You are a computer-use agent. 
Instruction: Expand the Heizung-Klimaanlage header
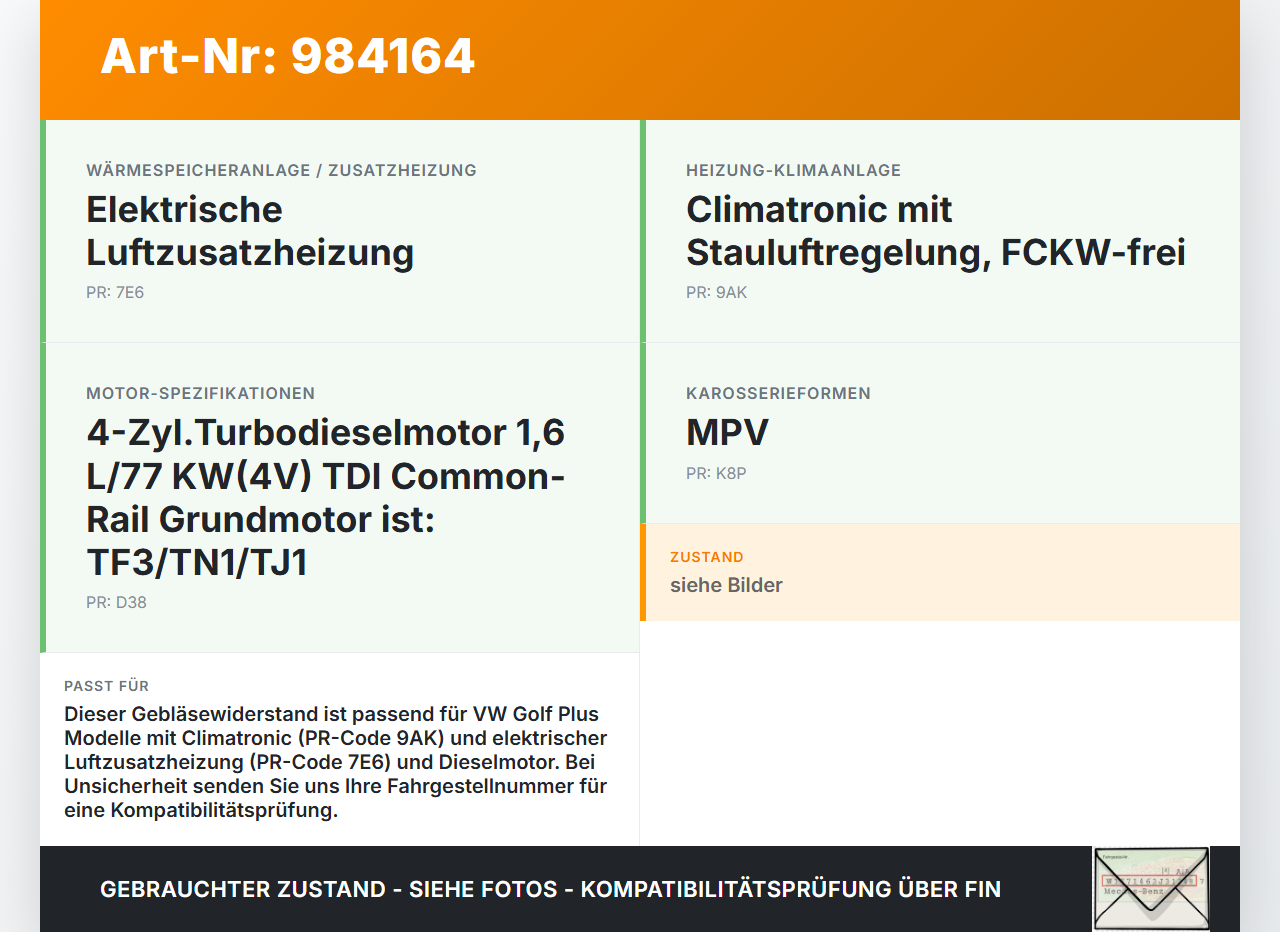tap(793, 170)
